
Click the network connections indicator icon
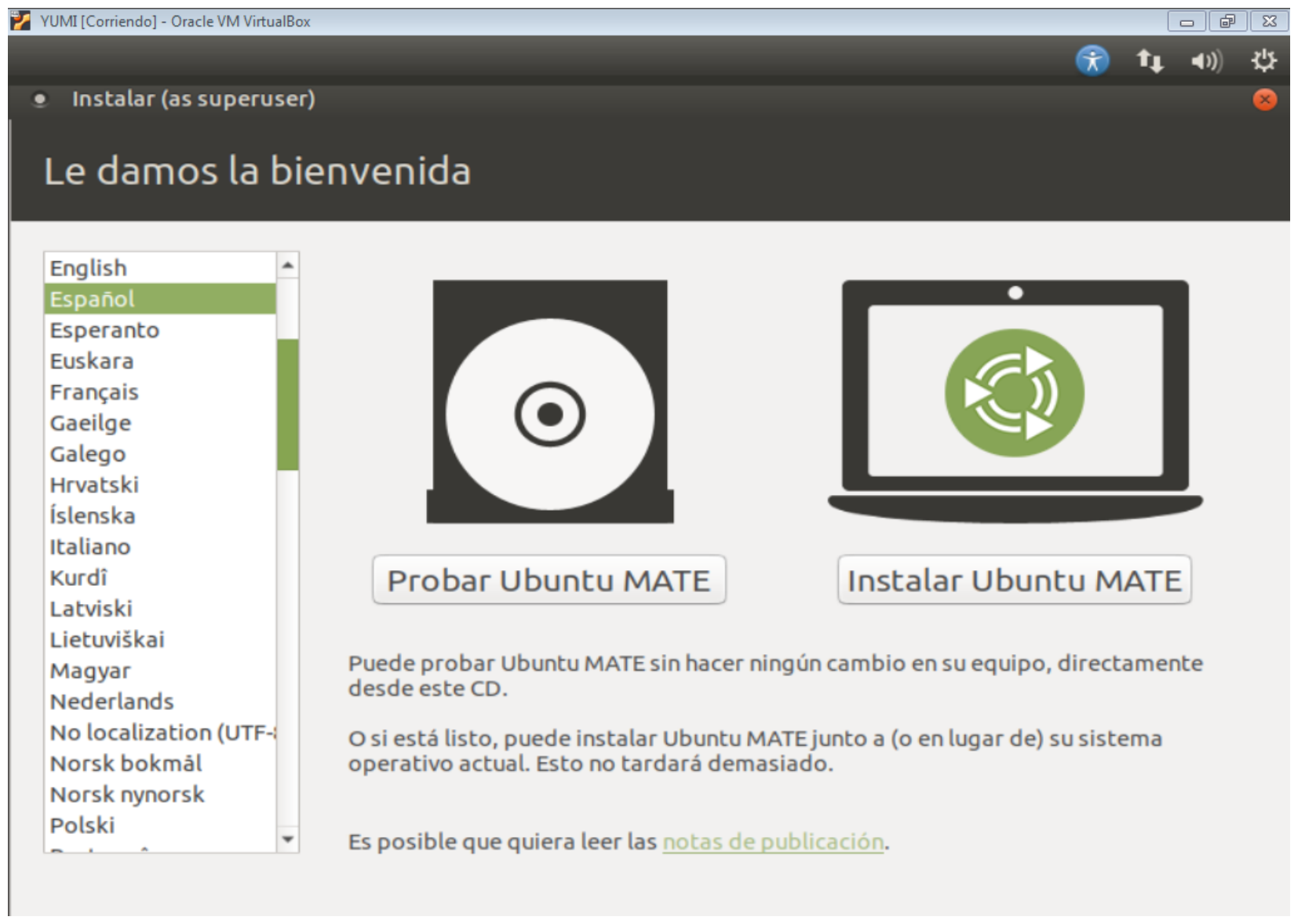[x=1150, y=60]
